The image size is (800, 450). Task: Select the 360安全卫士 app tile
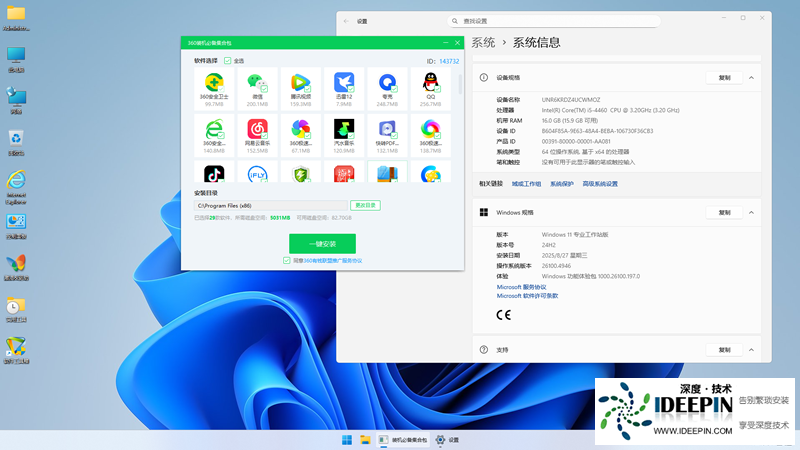tap(214, 89)
